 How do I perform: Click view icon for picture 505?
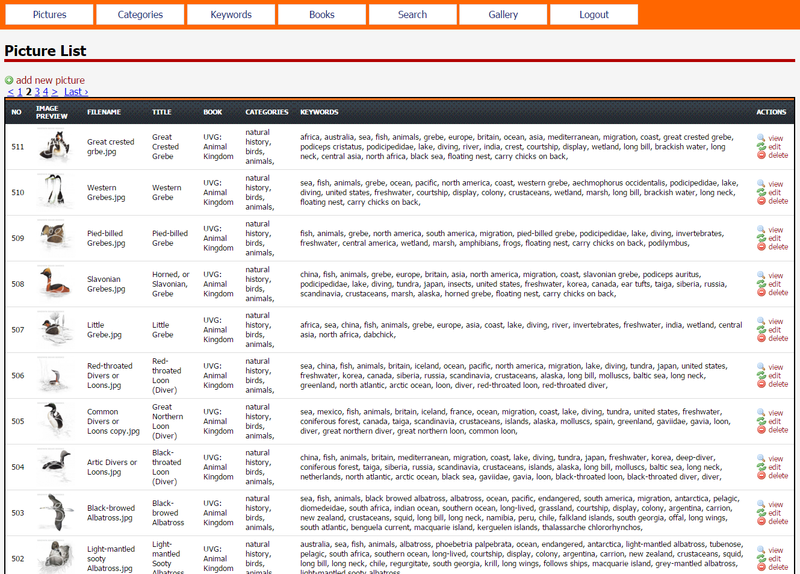pyautogui.click(x=761, y=413)
